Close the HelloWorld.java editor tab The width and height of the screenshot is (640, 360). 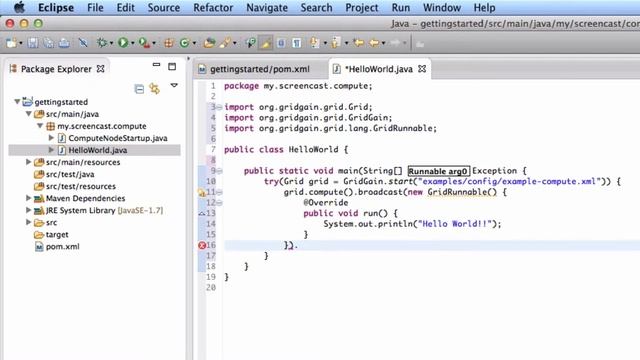(x=422, y=69)
